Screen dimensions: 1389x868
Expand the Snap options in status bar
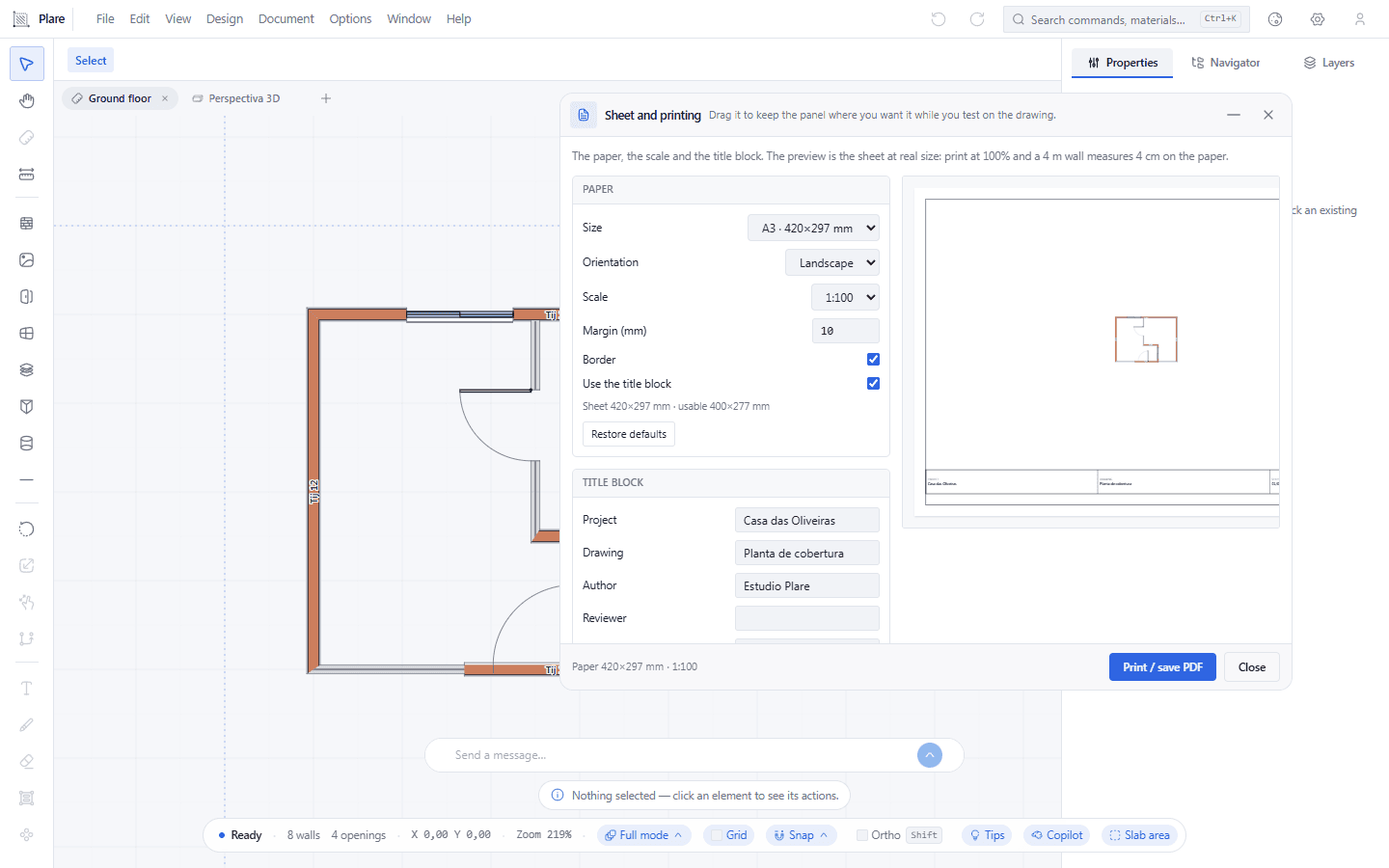coord(801,835)
